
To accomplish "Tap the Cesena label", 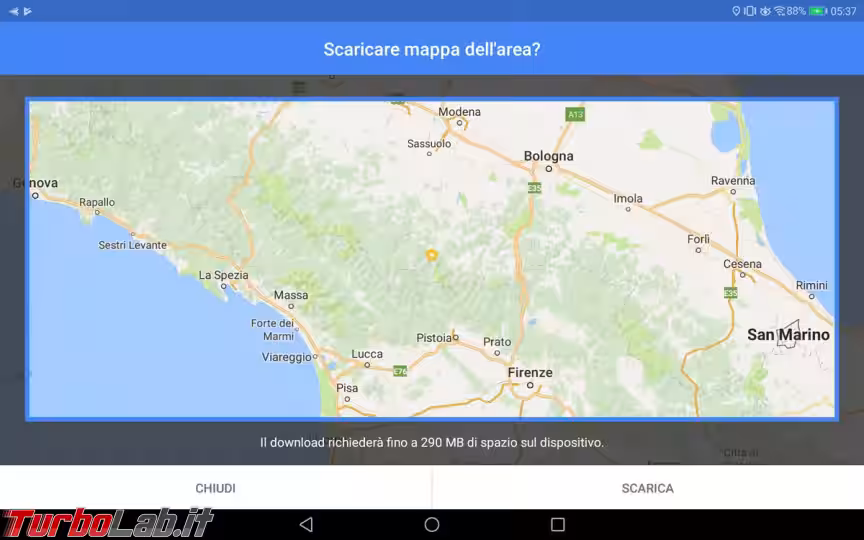I will pyautogui.click(x=742, y=264).
